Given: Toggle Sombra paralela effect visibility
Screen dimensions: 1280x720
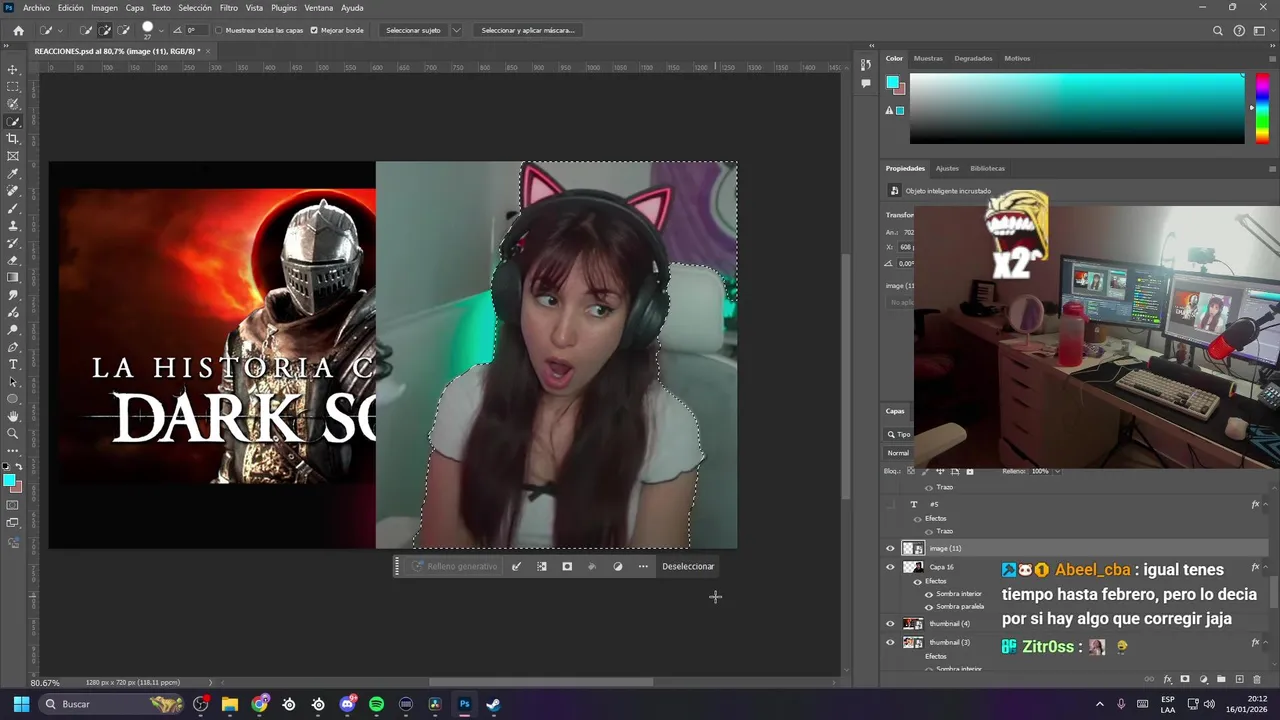Looking at the screenshot, I should pos(928,606).
